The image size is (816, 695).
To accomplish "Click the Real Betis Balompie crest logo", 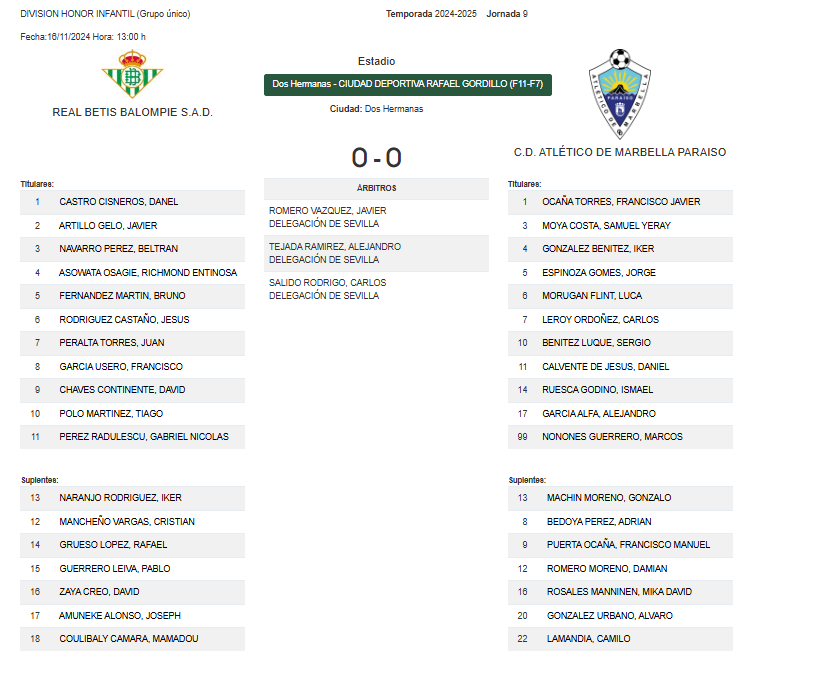I will click(x=132, y=75).
